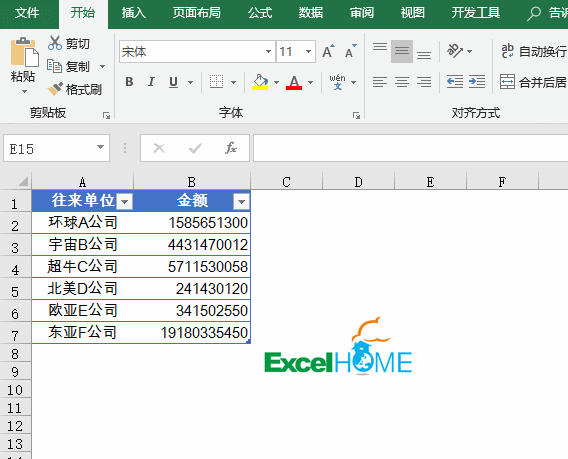Open border options dropdown arrow
The height and width of the screenshot is (459, 568).
tap(234, 83)
